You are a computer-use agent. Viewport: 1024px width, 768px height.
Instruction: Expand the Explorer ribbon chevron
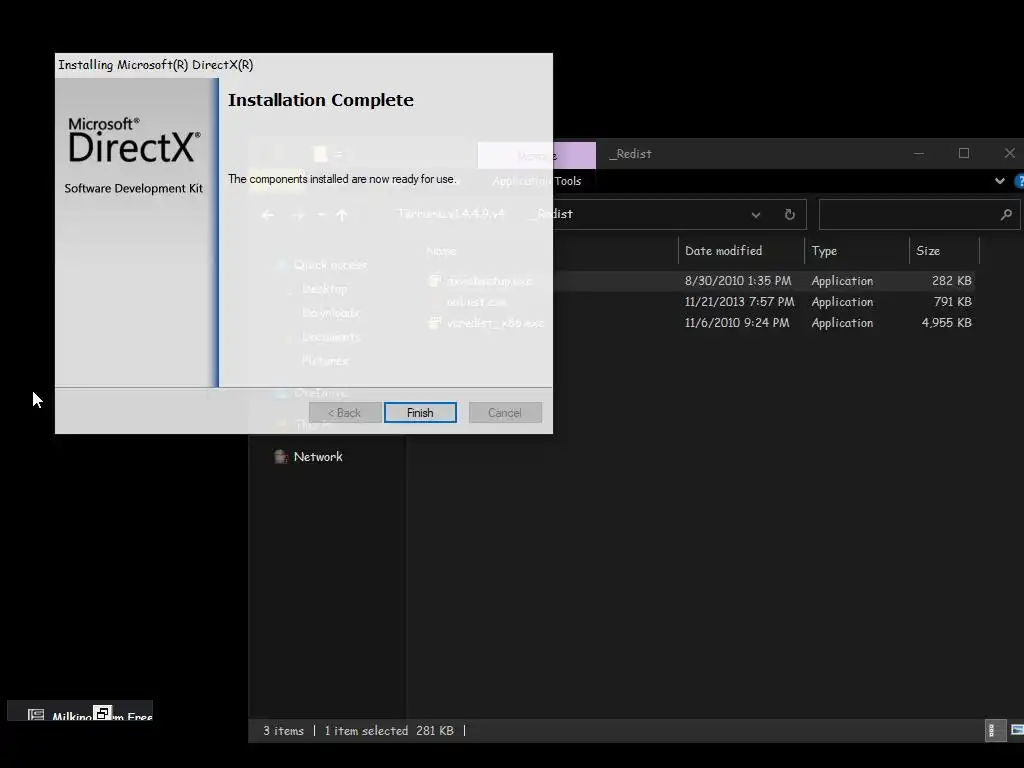[999, 181]
